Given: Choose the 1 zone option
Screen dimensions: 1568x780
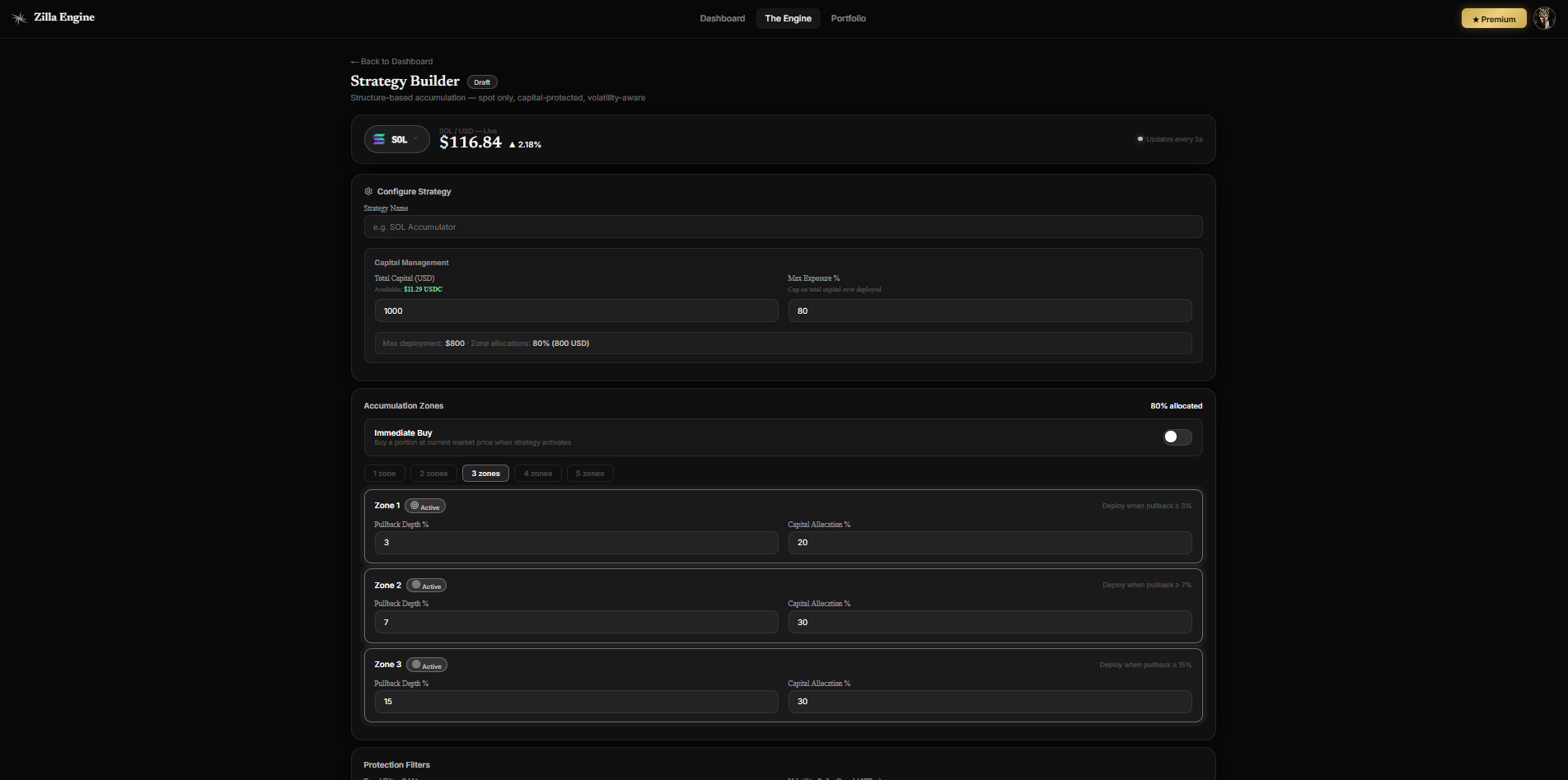Looking at the screenshot, I should click(x=385, y=474).
